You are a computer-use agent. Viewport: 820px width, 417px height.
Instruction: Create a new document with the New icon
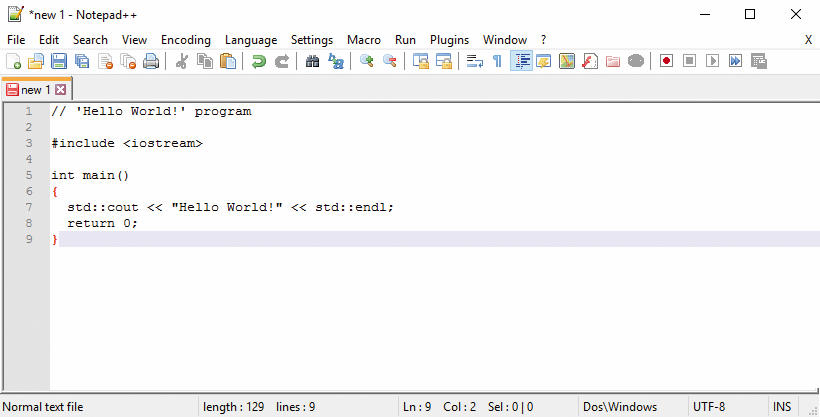(x=14, y=61)
